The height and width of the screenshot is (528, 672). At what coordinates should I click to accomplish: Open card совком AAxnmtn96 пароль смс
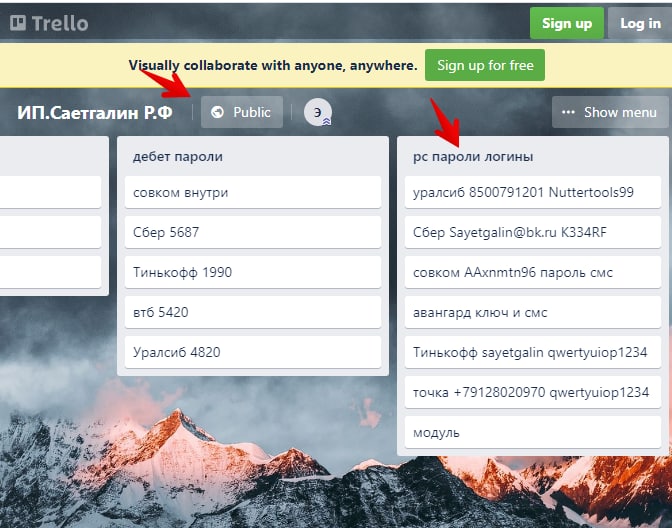[533, 272]
